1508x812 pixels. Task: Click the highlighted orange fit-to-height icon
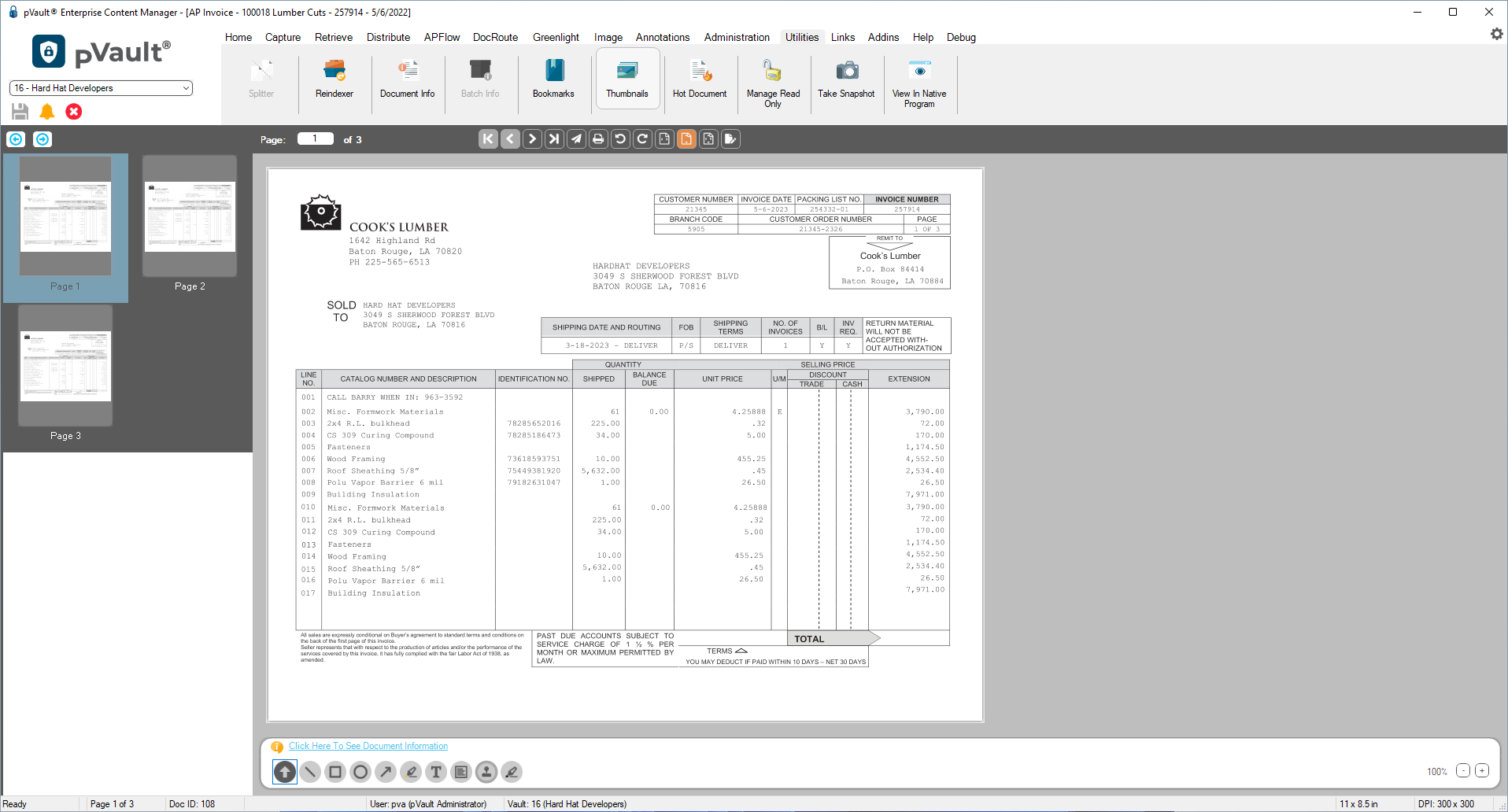click(686, 139)
